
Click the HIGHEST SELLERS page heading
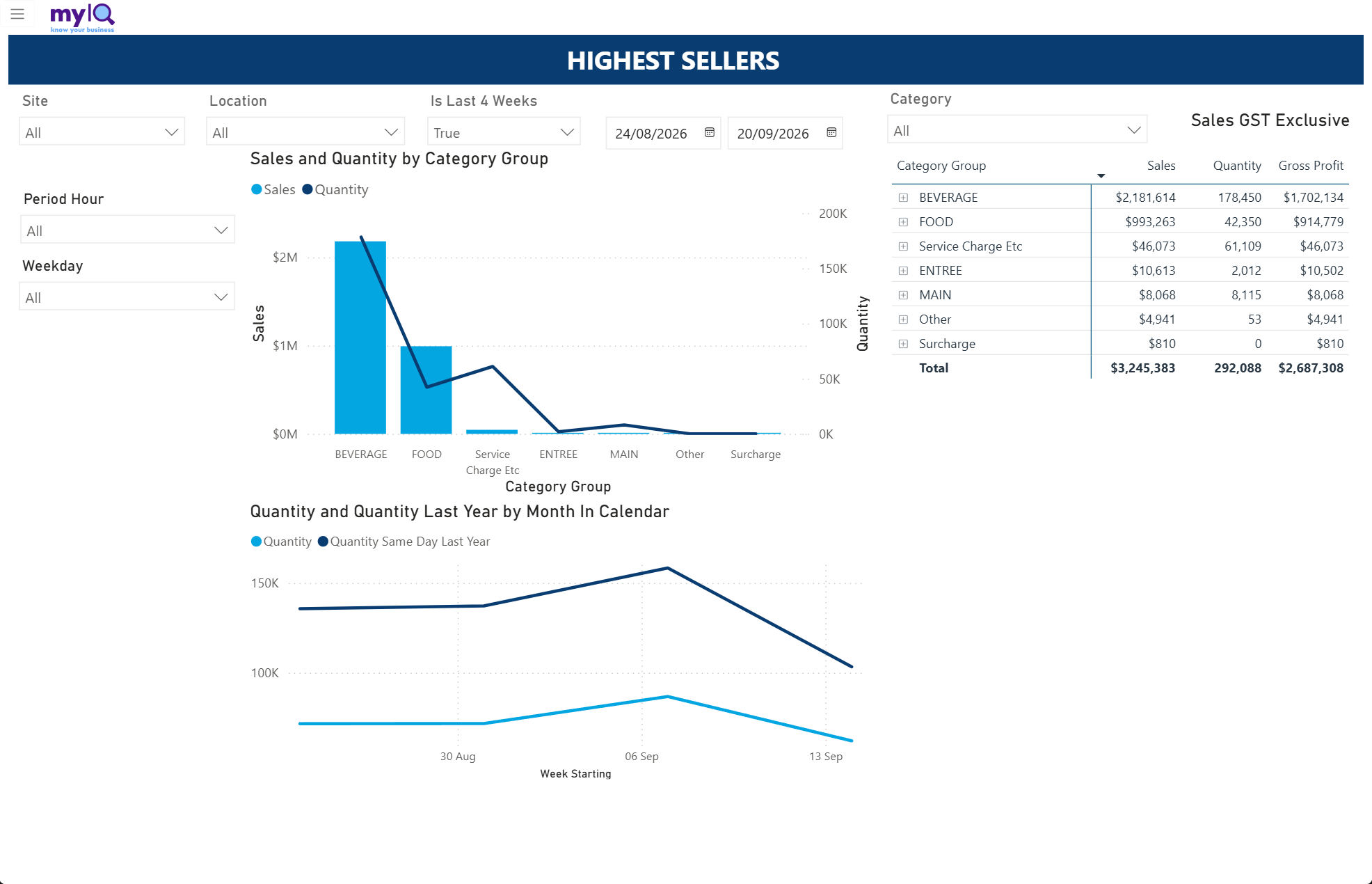pos(673,61)
